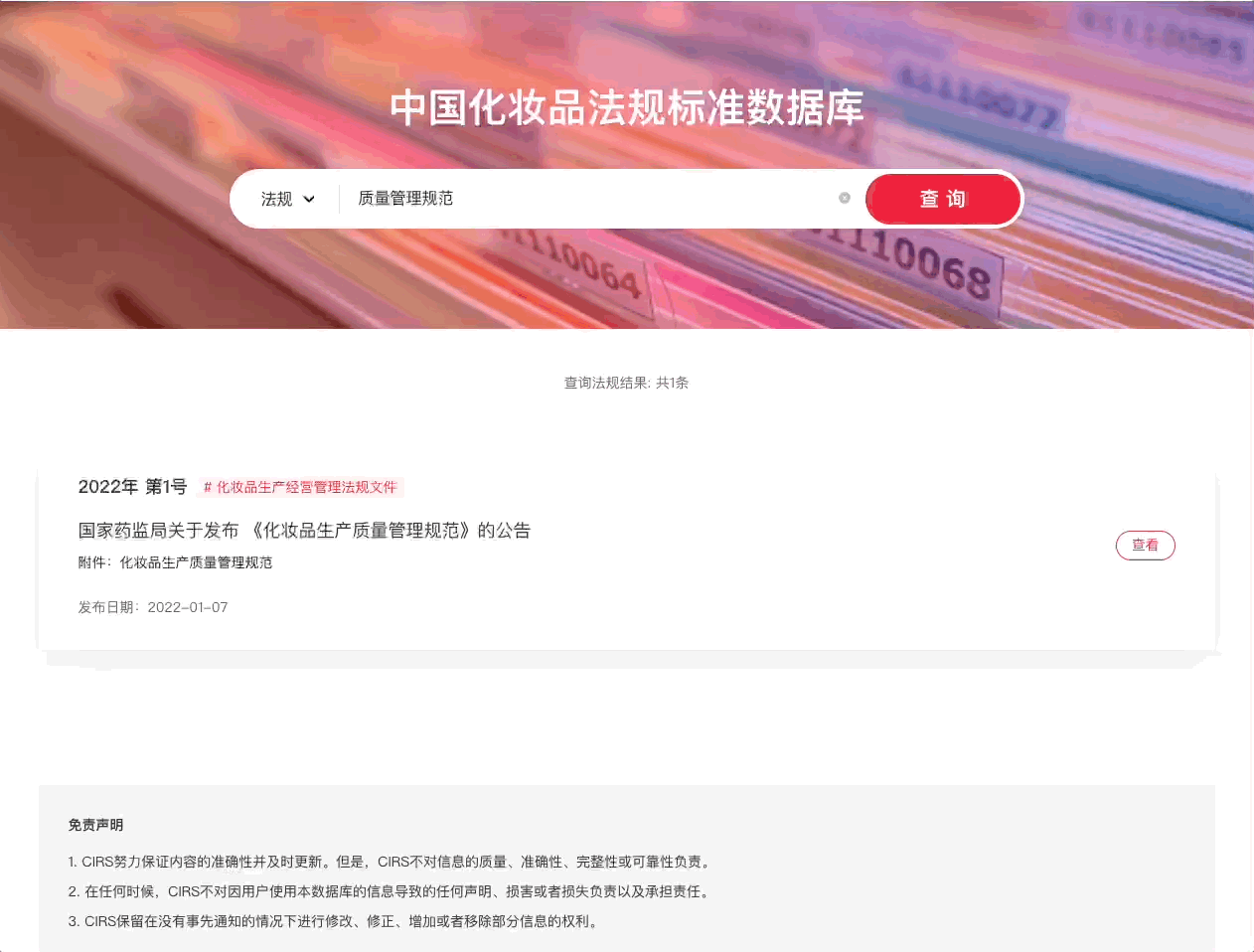Click the second disclaimer line about losses
Image resolution: width=1254 pixels, height=952 pixels.
click(x=391, y=891)
